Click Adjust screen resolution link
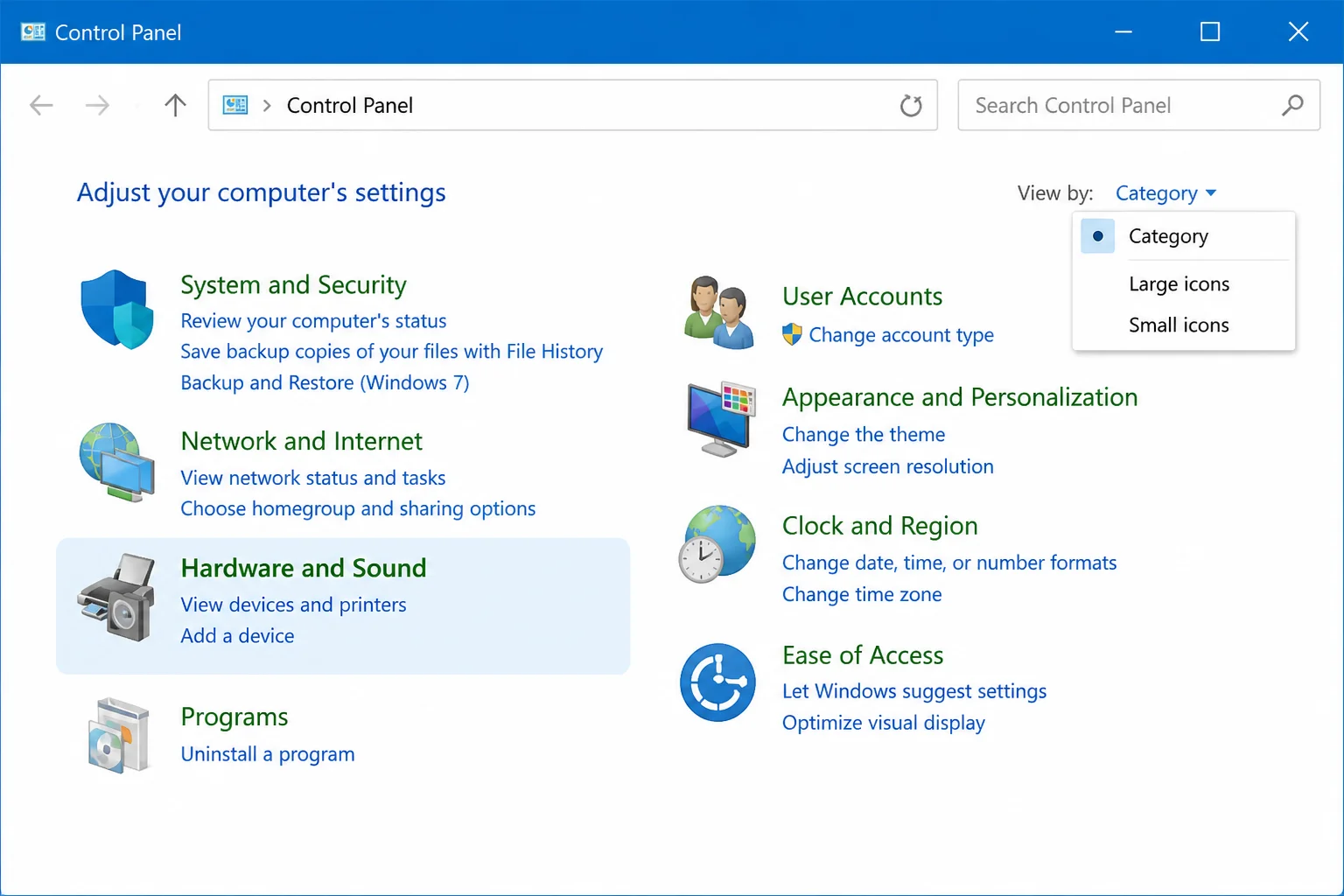The height and width of the screenshot is (896, 1344). pos(887,466)
